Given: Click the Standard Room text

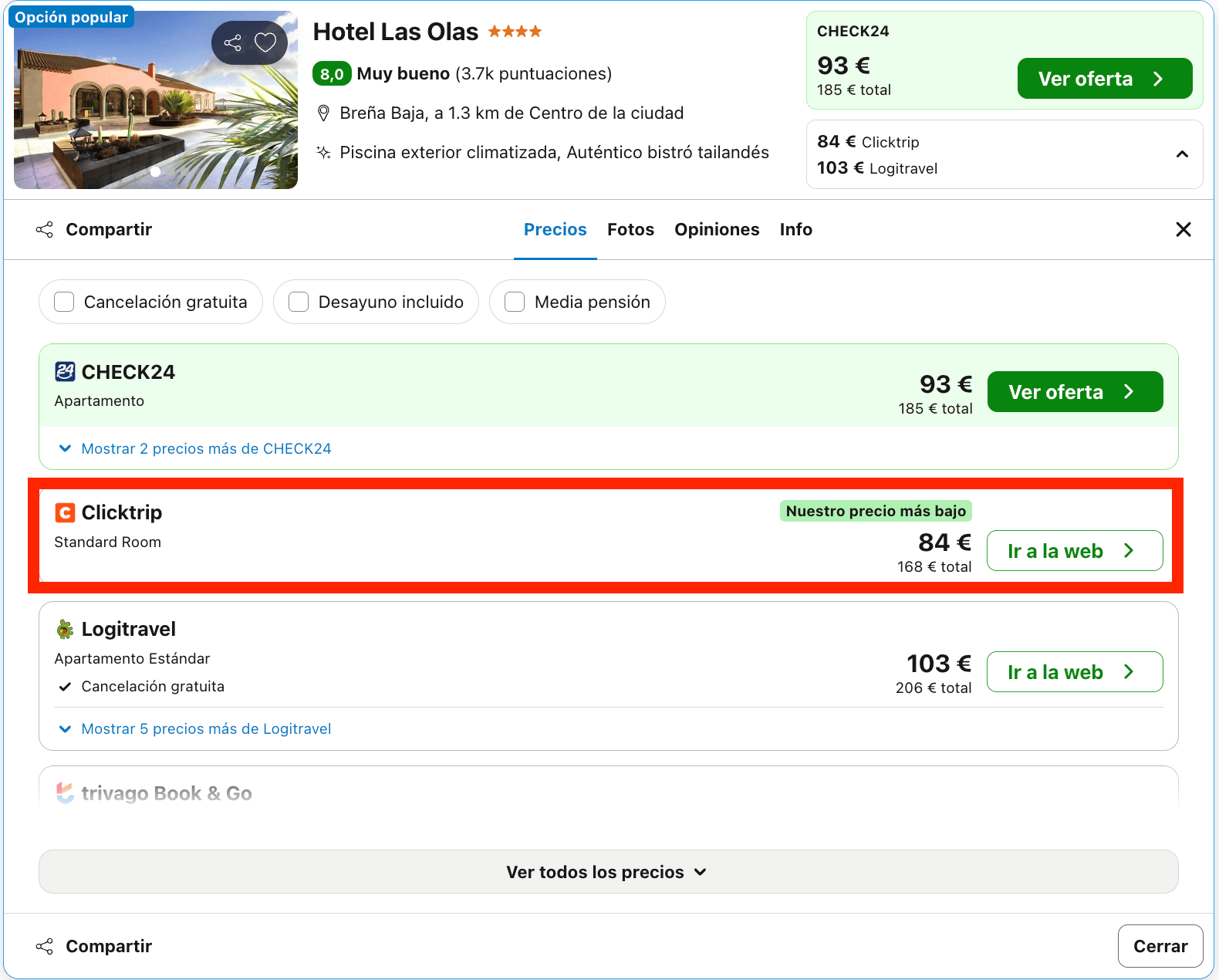Looking at the screenshot, I should pyautogui.click(x=108, y=542).
